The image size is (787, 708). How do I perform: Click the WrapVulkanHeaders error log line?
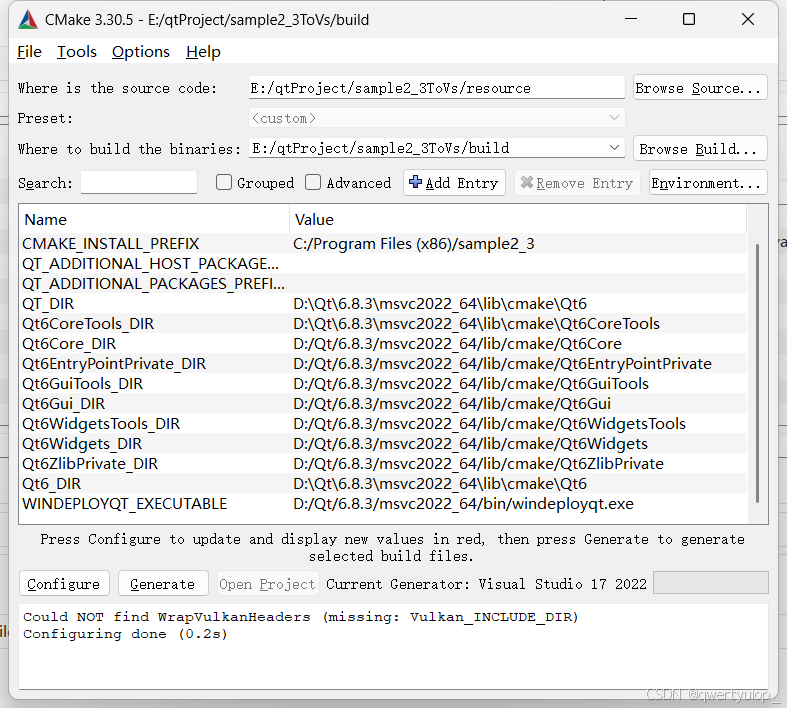tap(301, 617)
